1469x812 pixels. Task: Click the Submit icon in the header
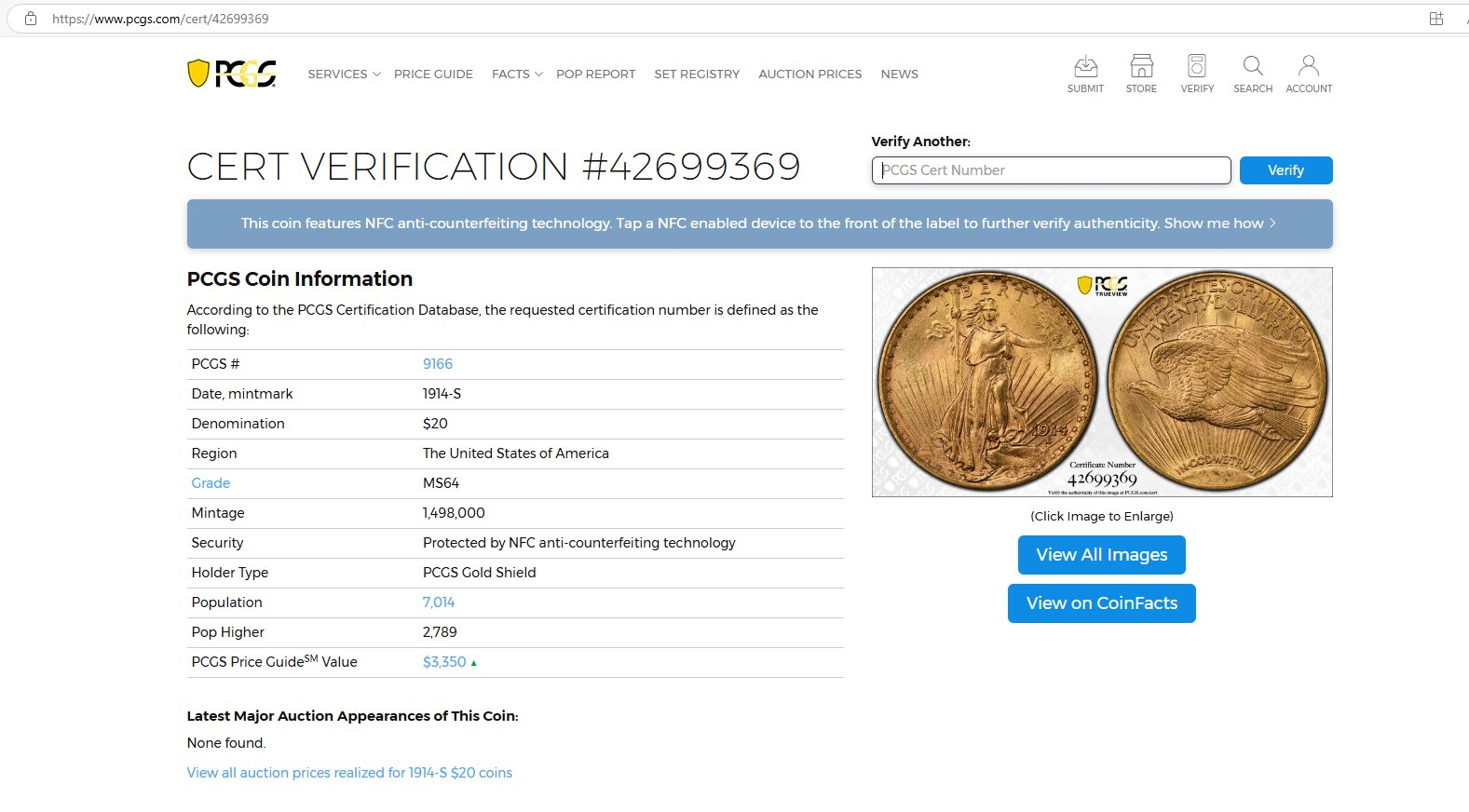(1085, 74)
